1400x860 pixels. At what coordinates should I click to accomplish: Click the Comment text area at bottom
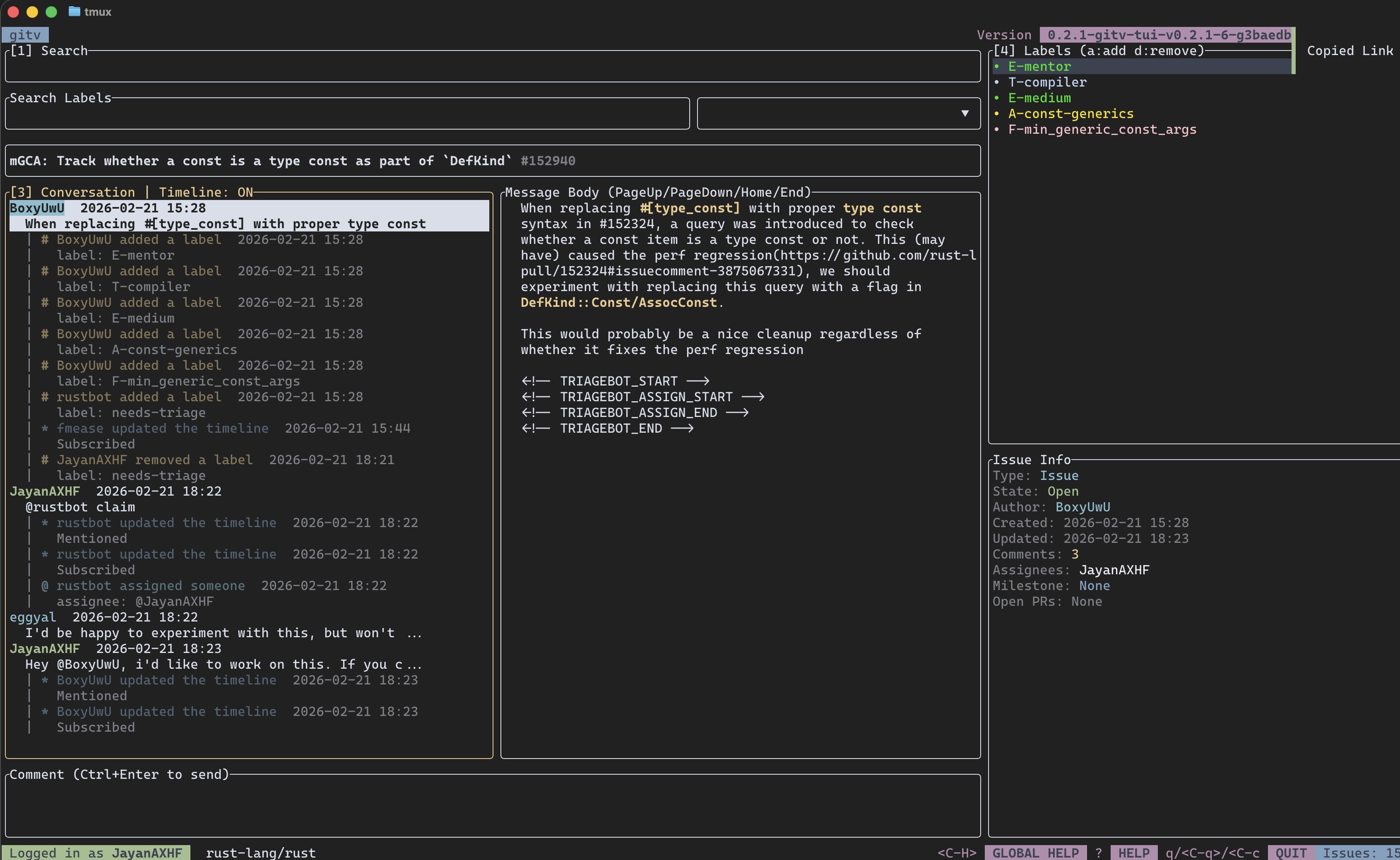[x=493, y=806]
